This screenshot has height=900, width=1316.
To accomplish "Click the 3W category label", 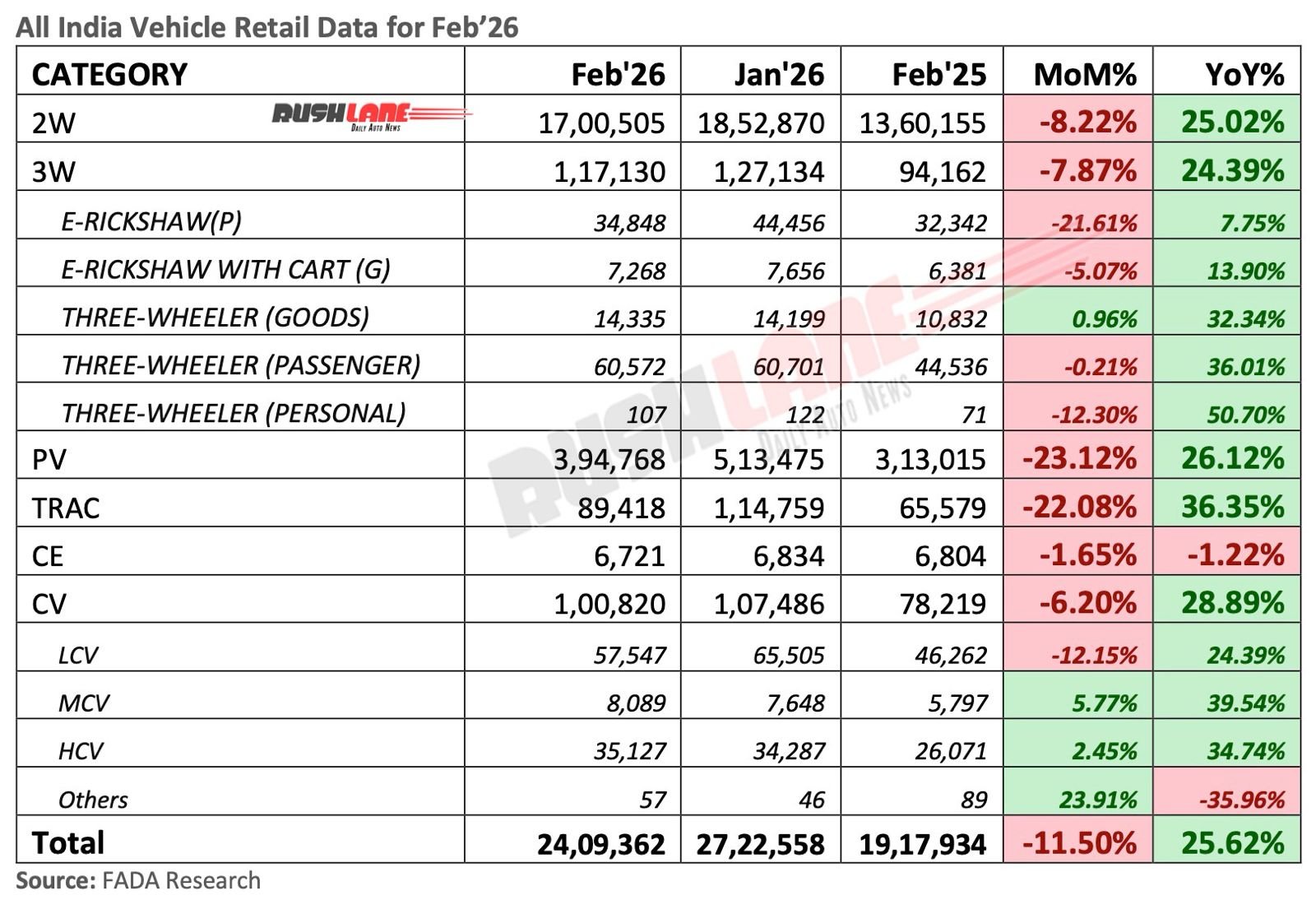I will tap(49, 171).
